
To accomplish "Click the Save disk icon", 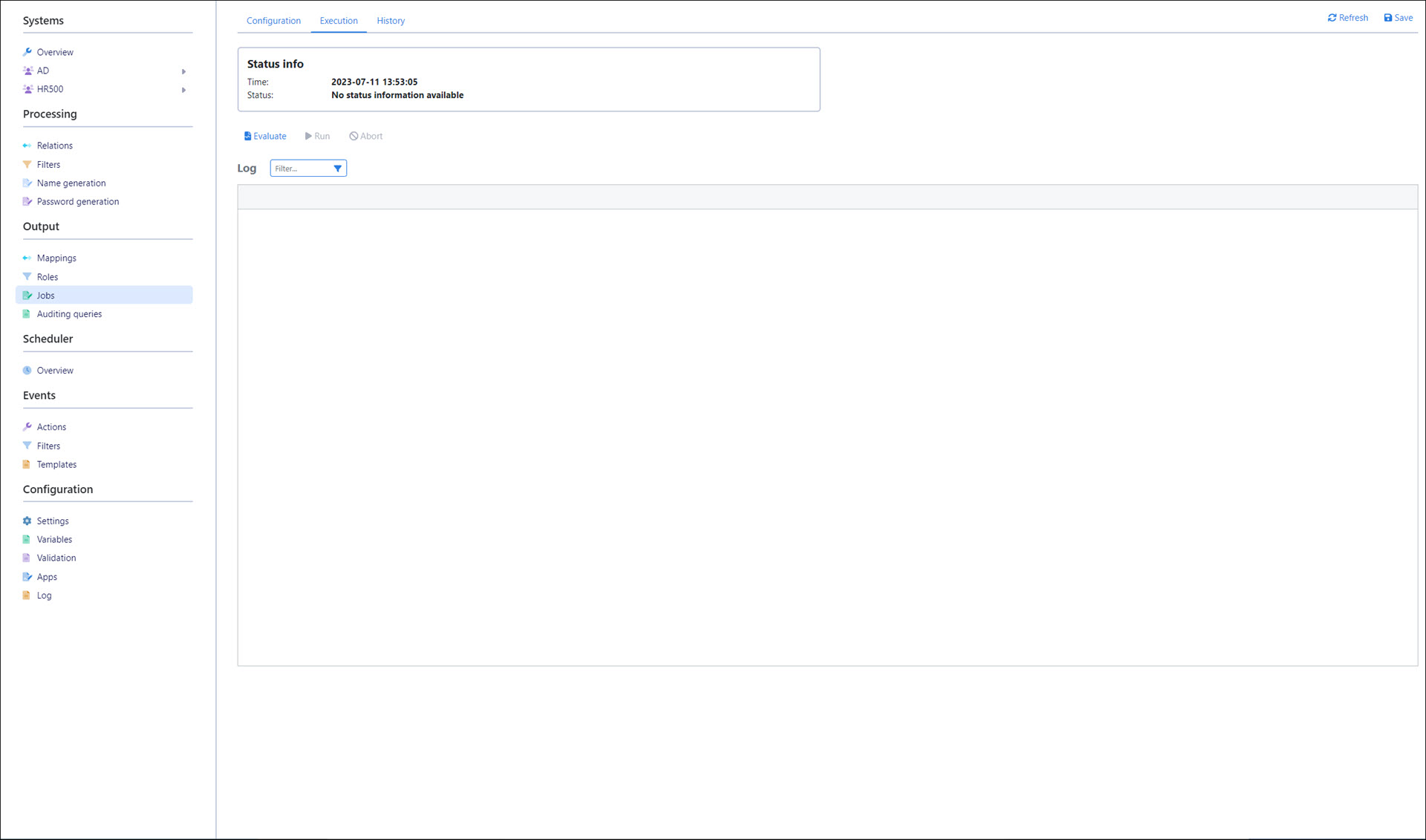I will tap(1387, 18).
